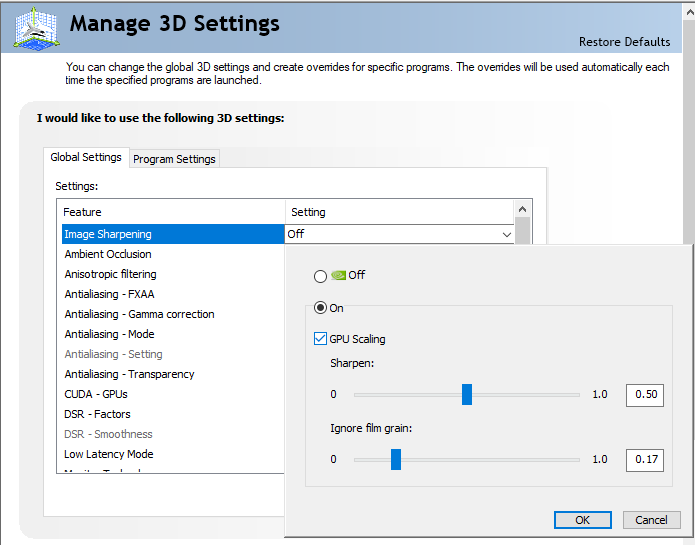
Task: Click the Ignore film grain slider handle
Action: point(396,459)
